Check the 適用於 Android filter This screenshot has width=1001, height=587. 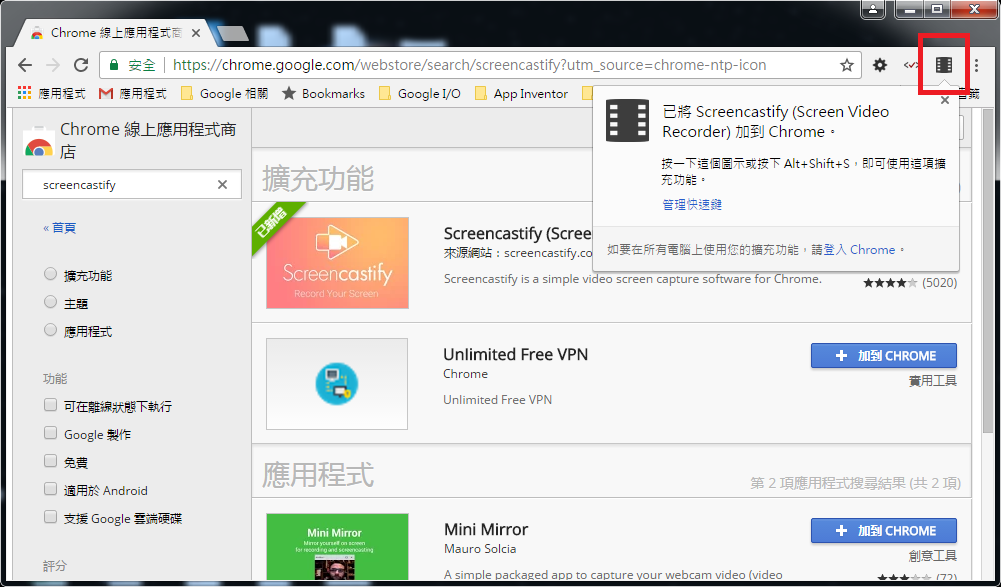point(50,489)
